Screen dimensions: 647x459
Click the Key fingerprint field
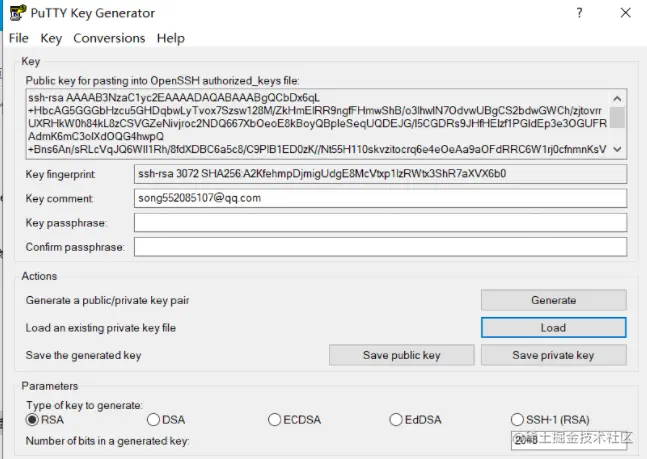coord(380,174)
